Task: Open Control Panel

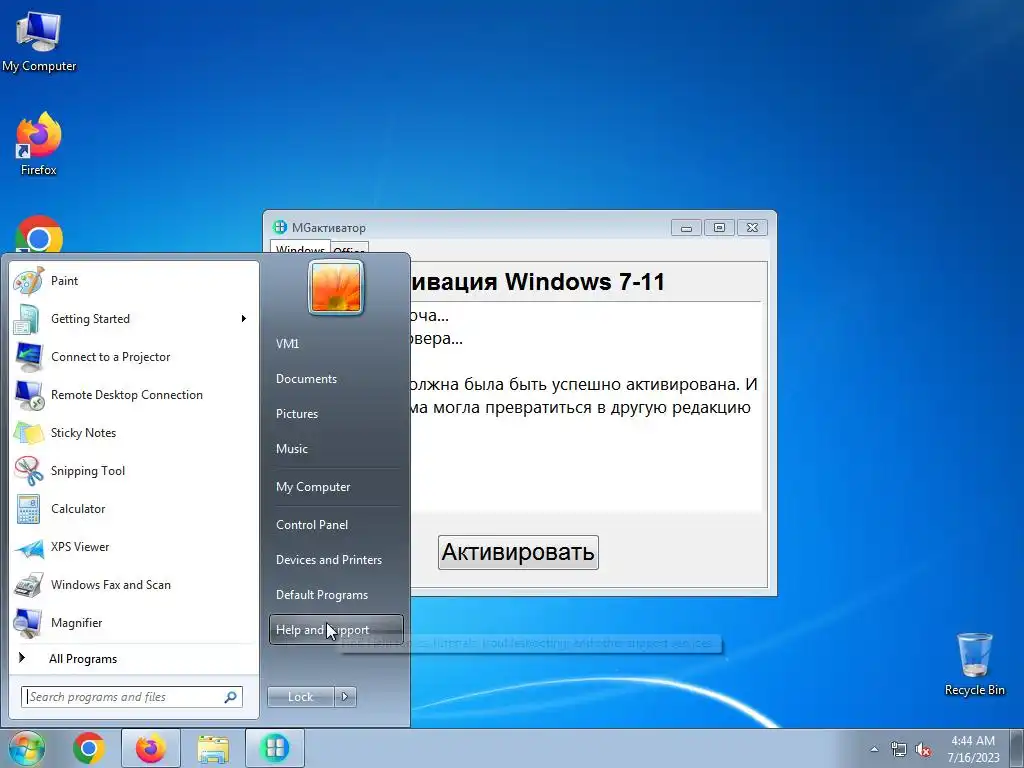Action: point(312,525)
